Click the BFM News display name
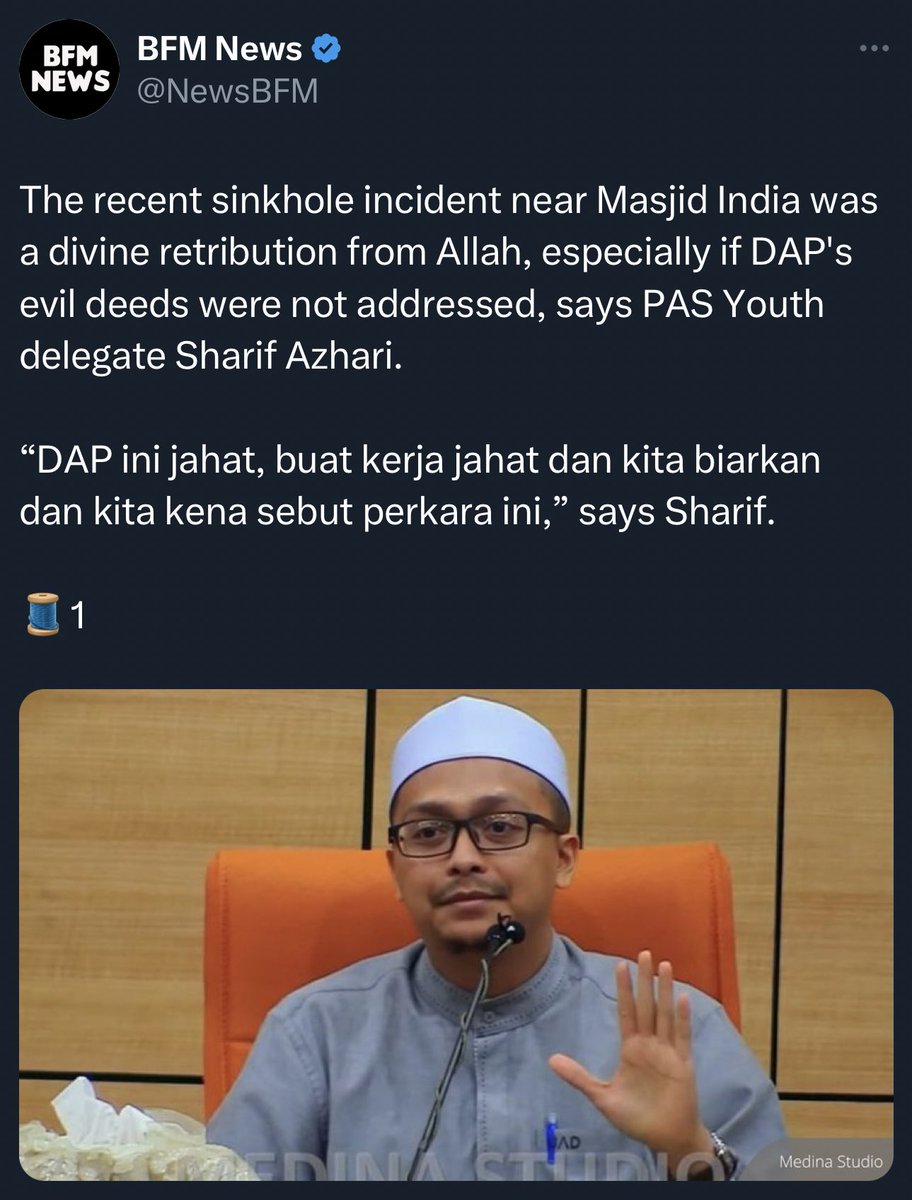This screenshot has width=912, height=1200. [220, 47]
